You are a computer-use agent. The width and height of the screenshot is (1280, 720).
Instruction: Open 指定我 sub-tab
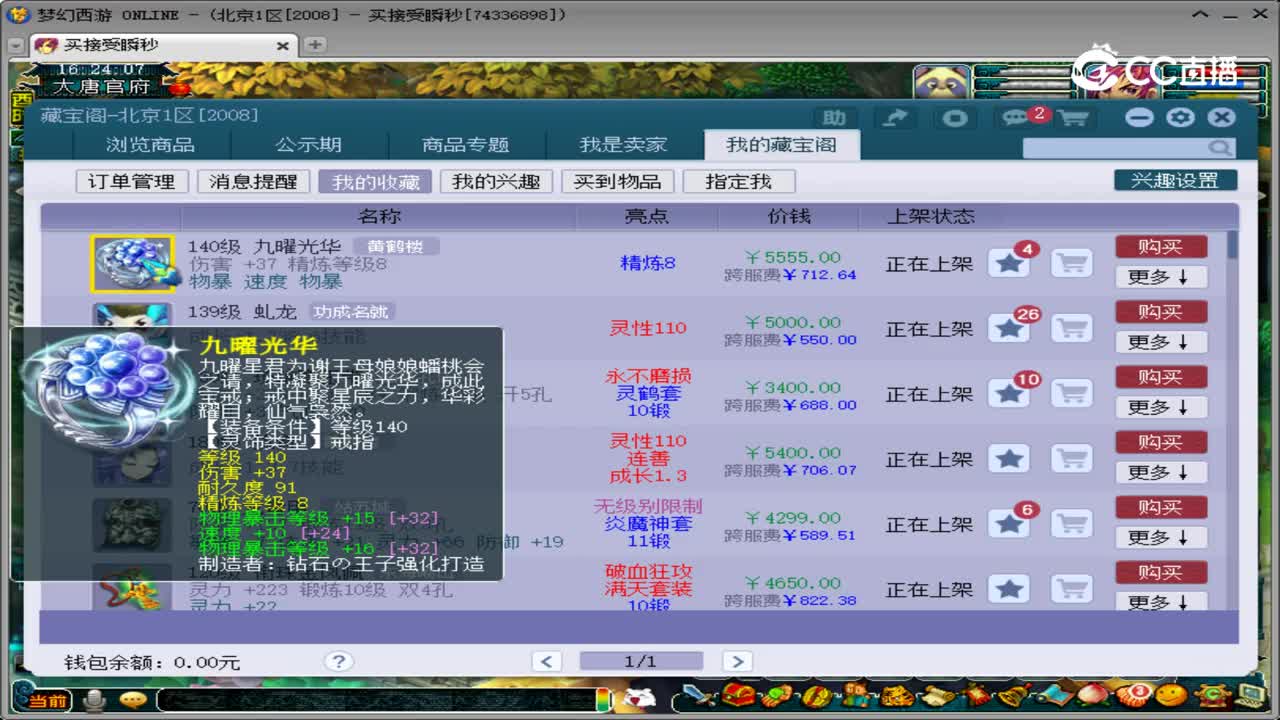click(739, 181)
